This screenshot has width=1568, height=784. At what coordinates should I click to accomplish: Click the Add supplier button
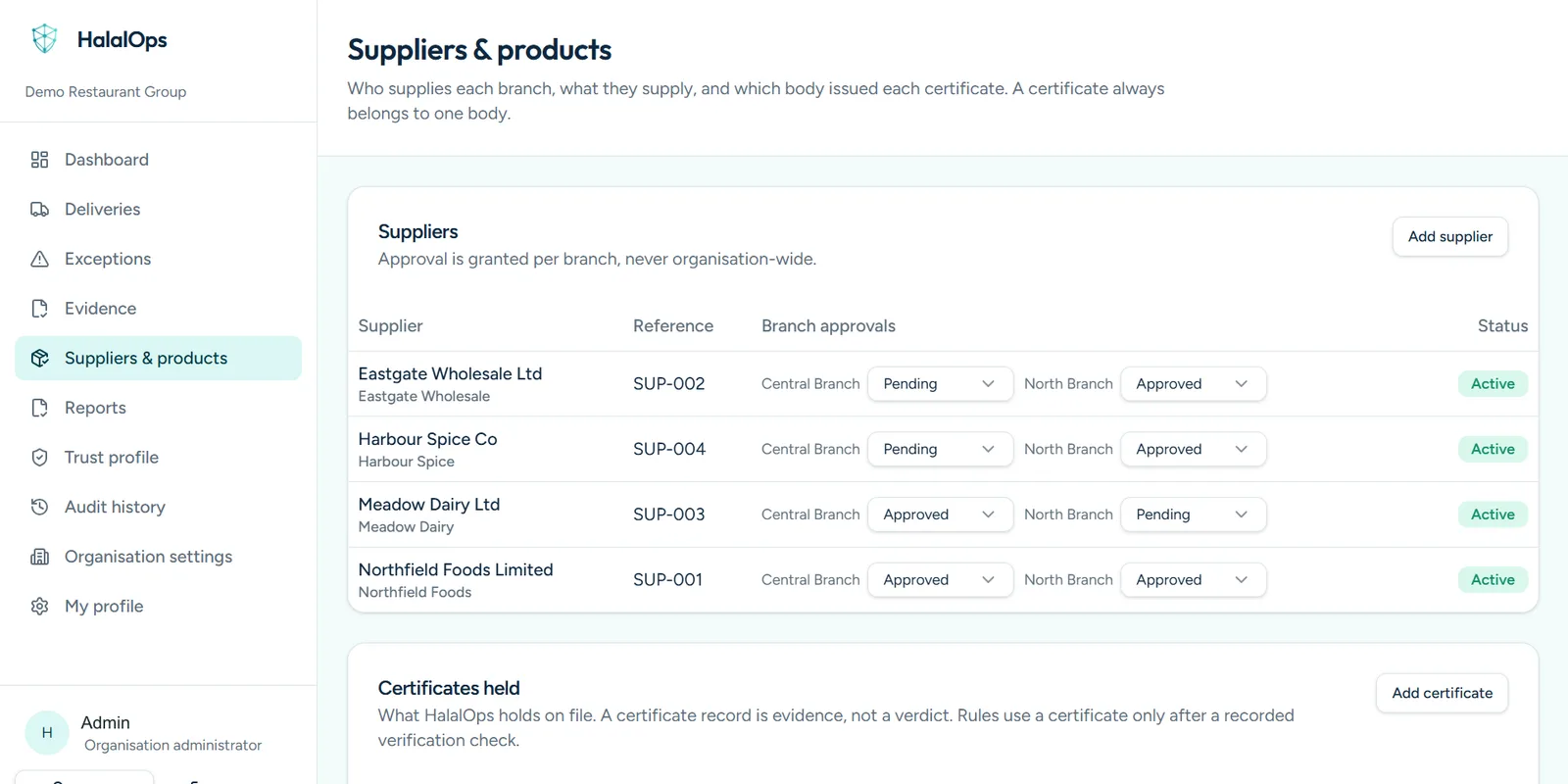tap(1450, 237)
